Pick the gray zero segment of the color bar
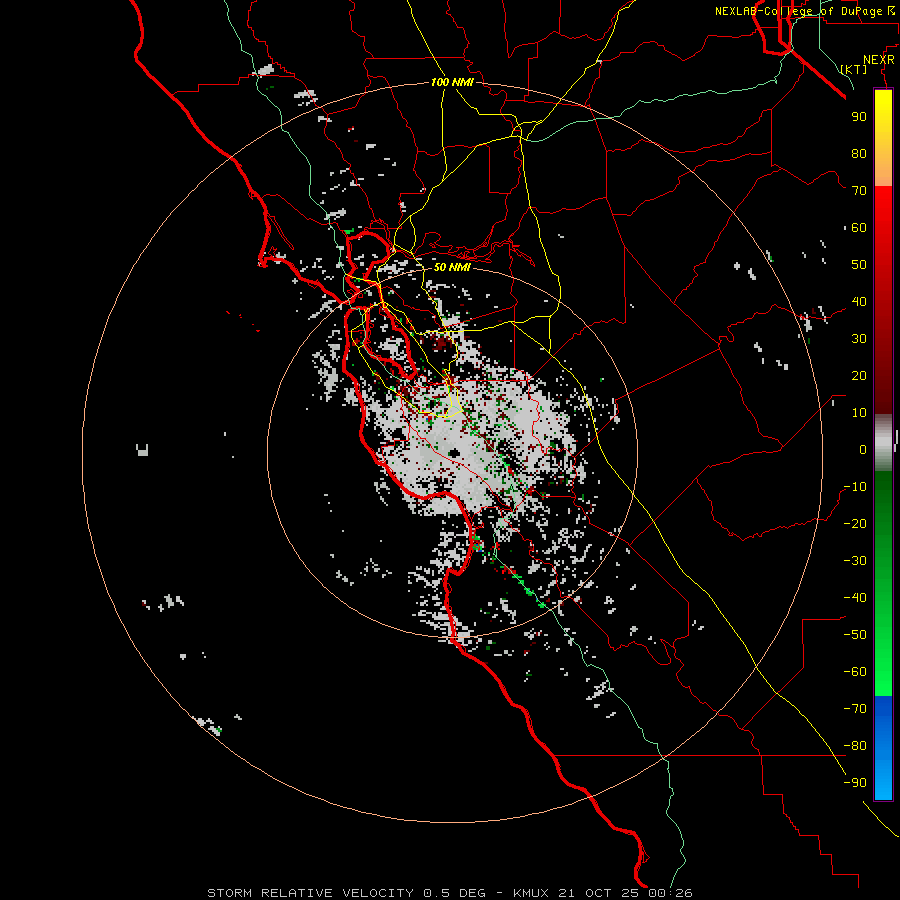Viewport: 900px width, 900px height. click(883, 443)
